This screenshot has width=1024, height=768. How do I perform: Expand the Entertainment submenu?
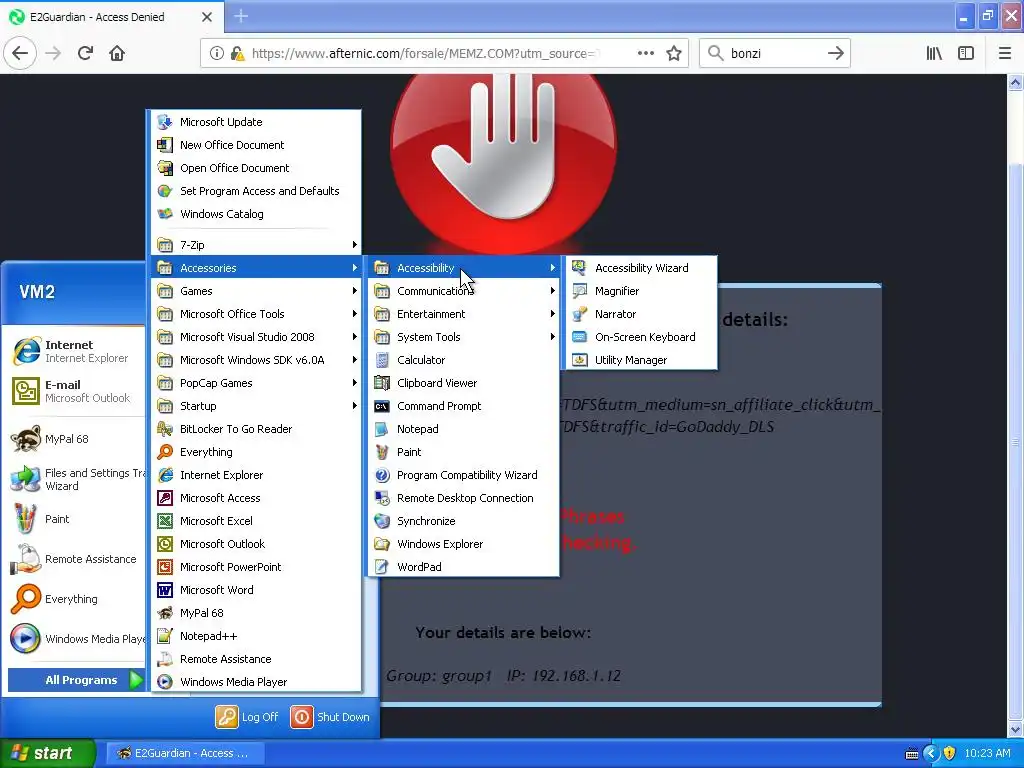click(463, 313)
